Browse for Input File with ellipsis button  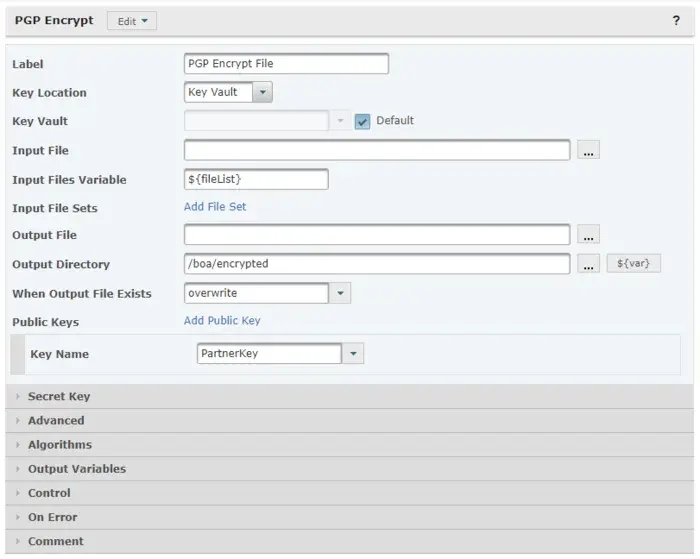(x=588, y=150)
